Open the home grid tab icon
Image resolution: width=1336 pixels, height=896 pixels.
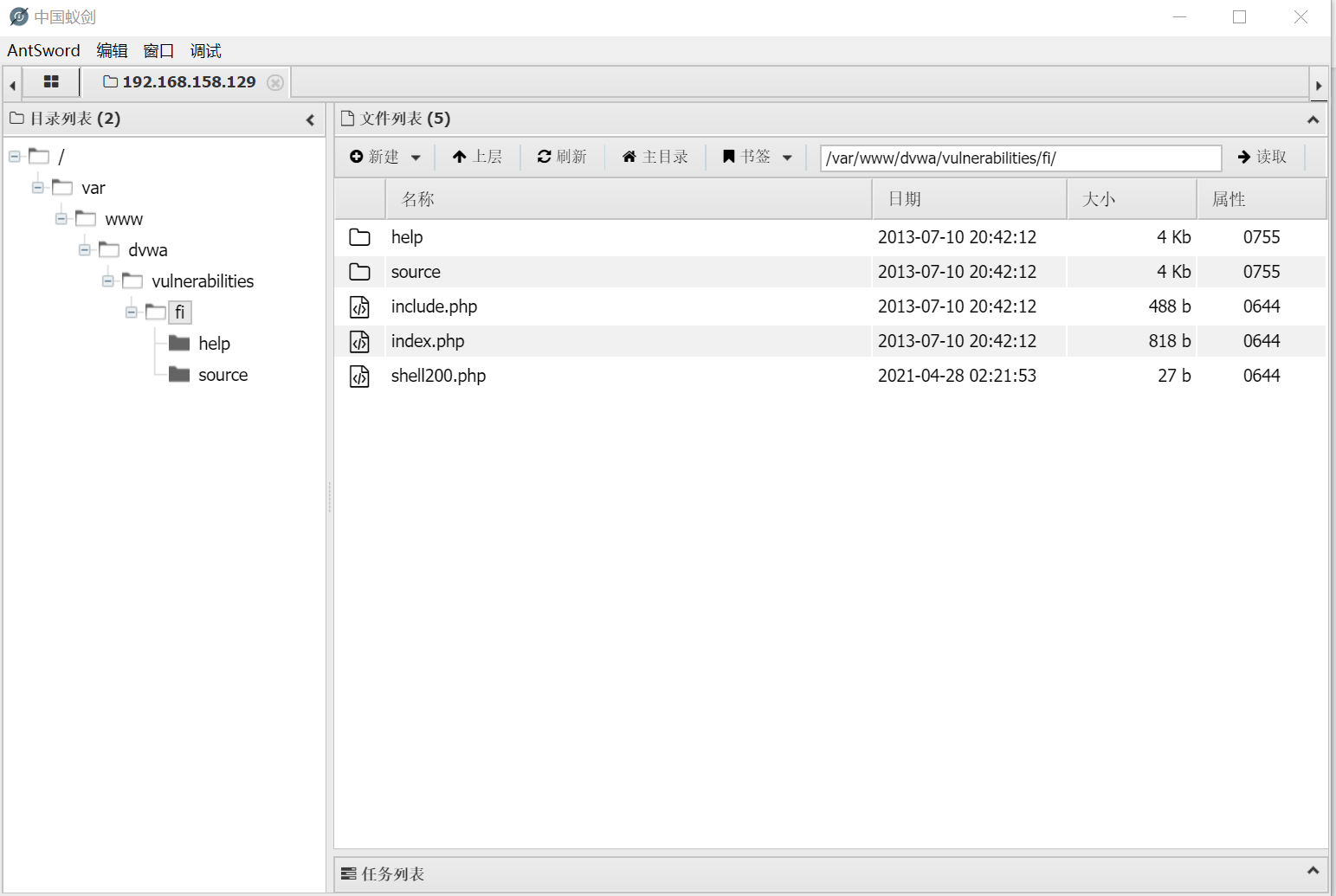[x=51, y=82]
